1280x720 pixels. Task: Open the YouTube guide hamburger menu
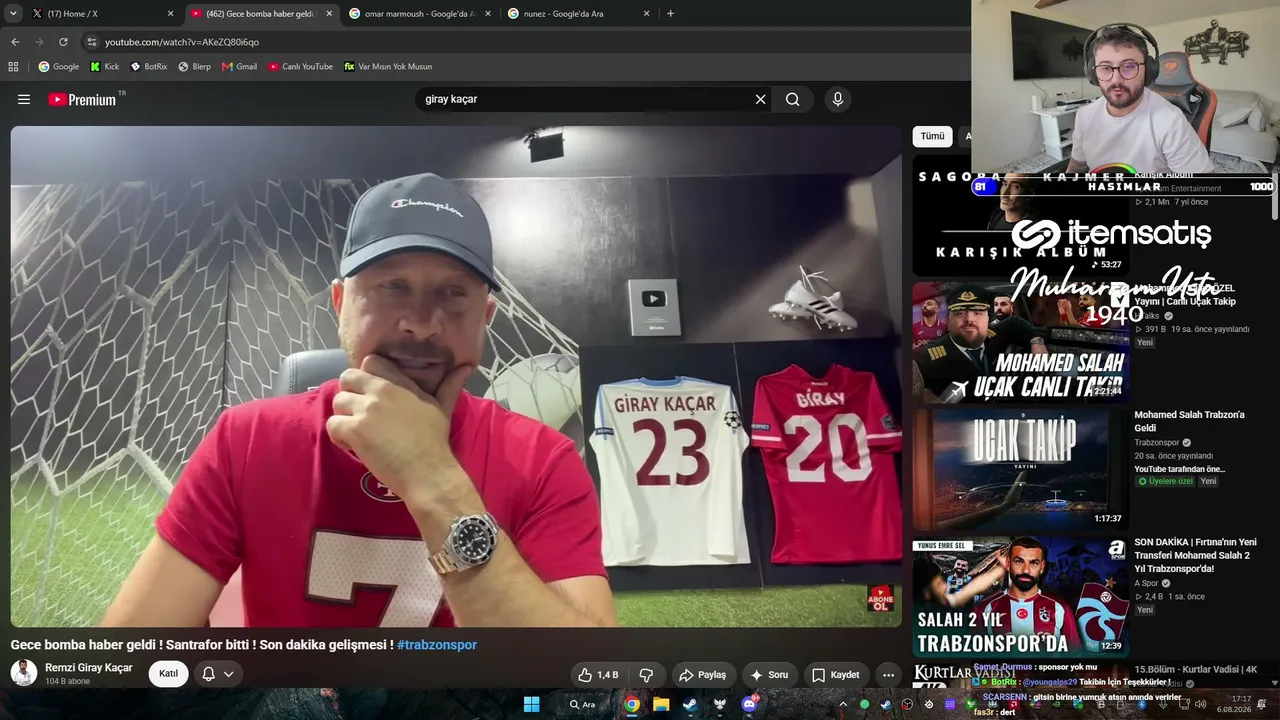click(24, 99)
